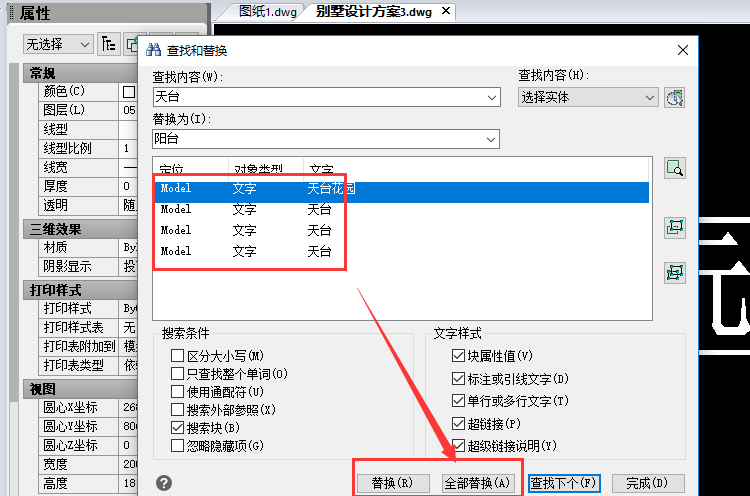Screen dimensions: 750x496
Task: Click the 打印样式表 property row
Action: click(x=88, y=327)
